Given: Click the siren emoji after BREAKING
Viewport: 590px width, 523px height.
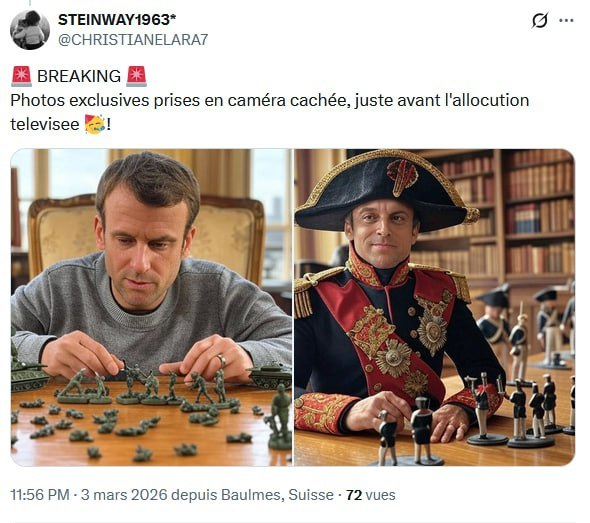Looking at the screenshot, I should pos(136,76).
